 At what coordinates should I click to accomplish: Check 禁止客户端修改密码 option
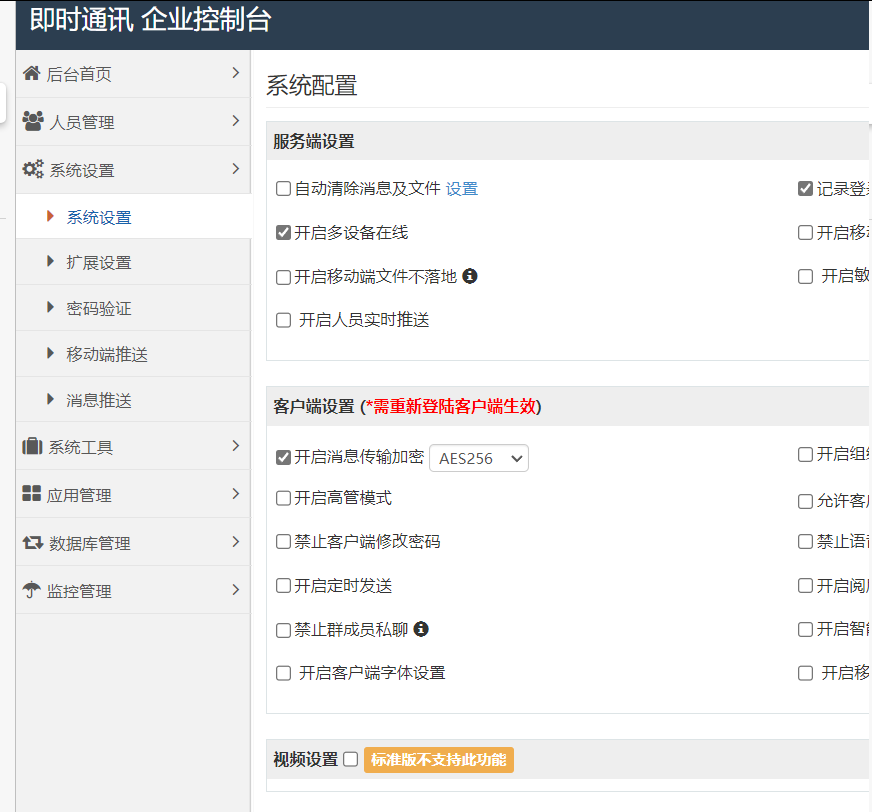pyautogui.click(x=284, y=542)
